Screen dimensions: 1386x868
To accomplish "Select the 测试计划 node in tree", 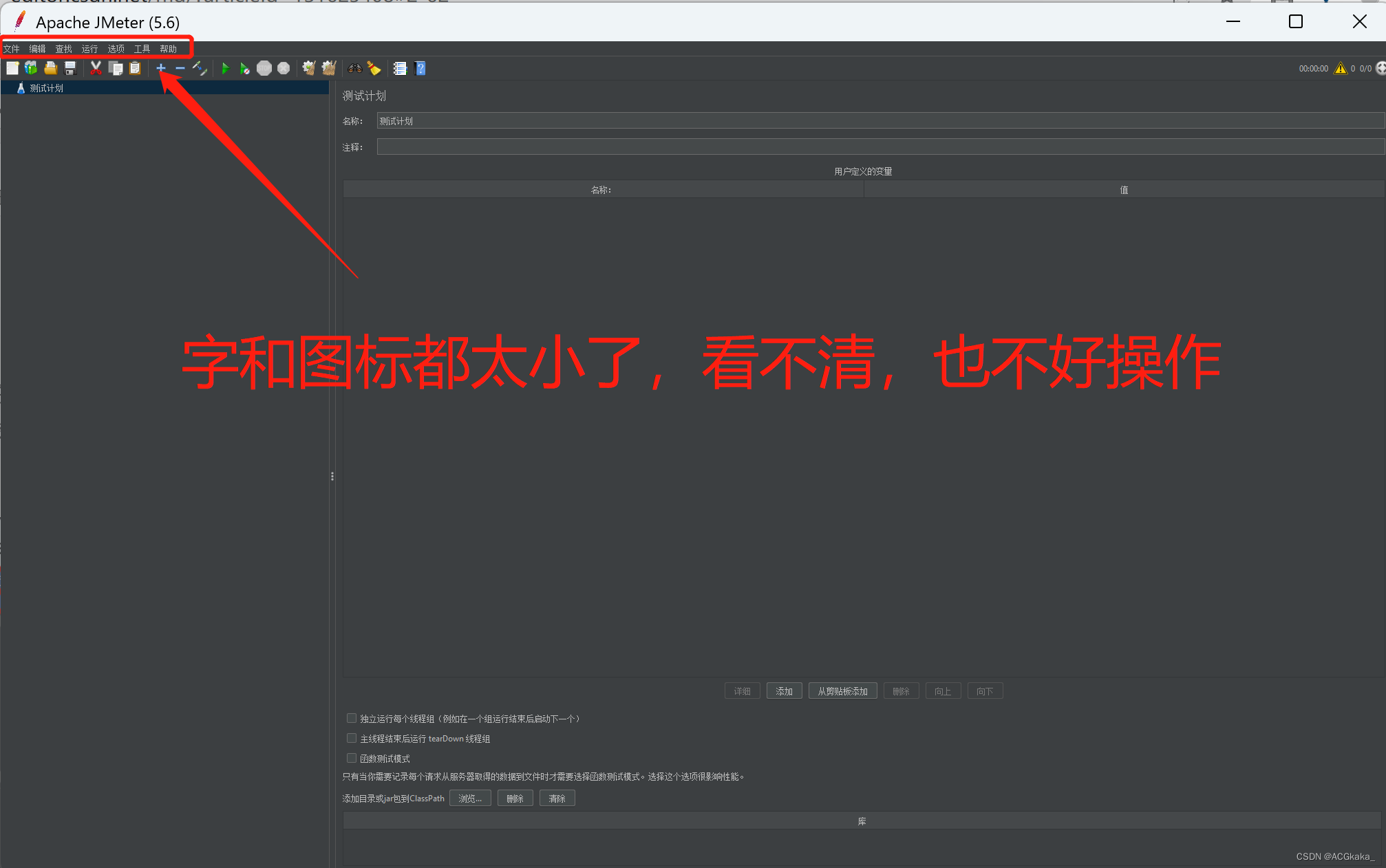I will 46,88.
